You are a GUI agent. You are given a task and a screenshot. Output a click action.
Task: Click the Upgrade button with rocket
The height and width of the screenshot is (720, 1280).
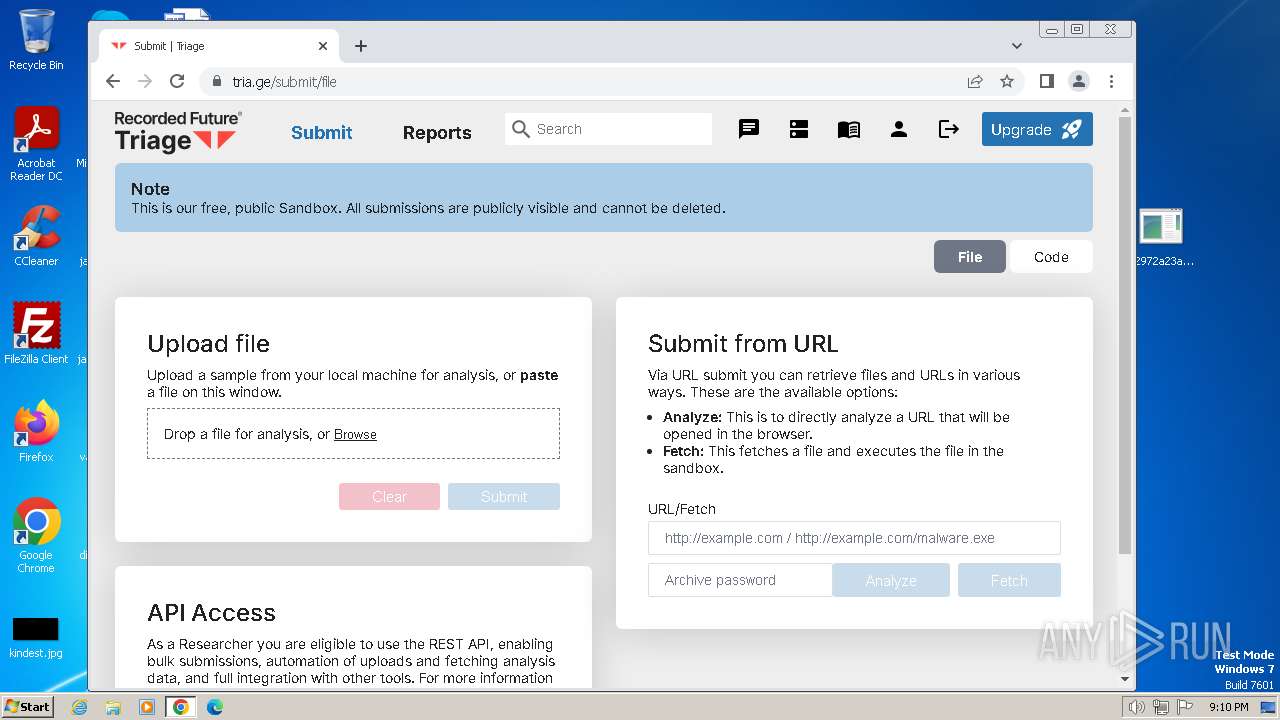1037,129
